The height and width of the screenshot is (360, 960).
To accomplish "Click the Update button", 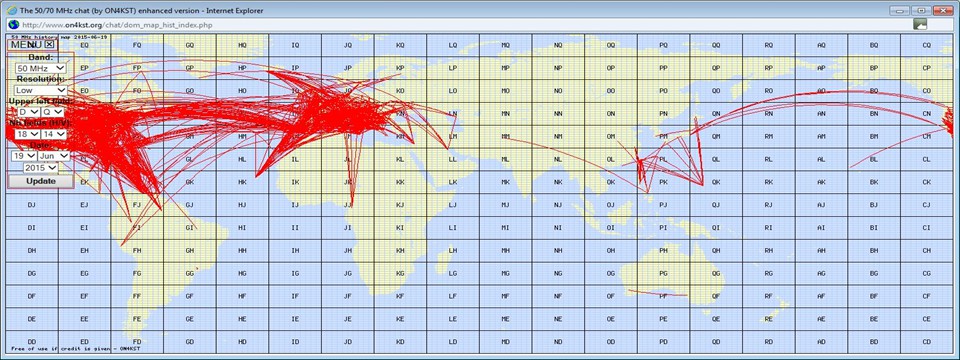I will click(x=40, y=181).
